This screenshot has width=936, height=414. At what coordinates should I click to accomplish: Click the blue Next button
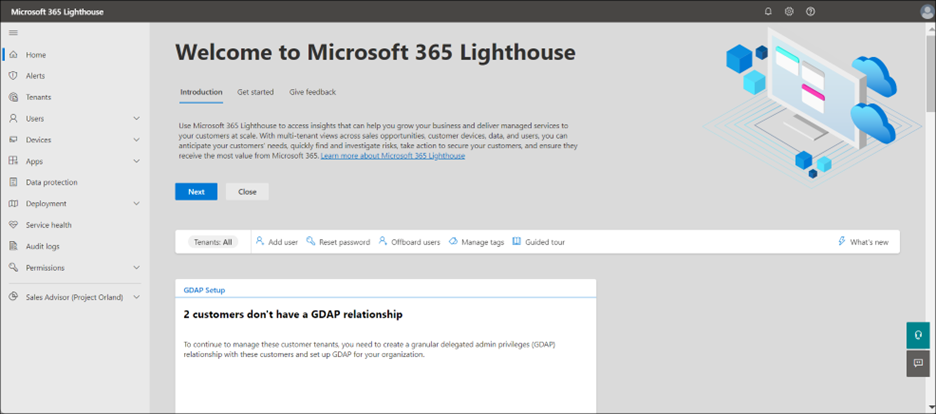(196, 191)
